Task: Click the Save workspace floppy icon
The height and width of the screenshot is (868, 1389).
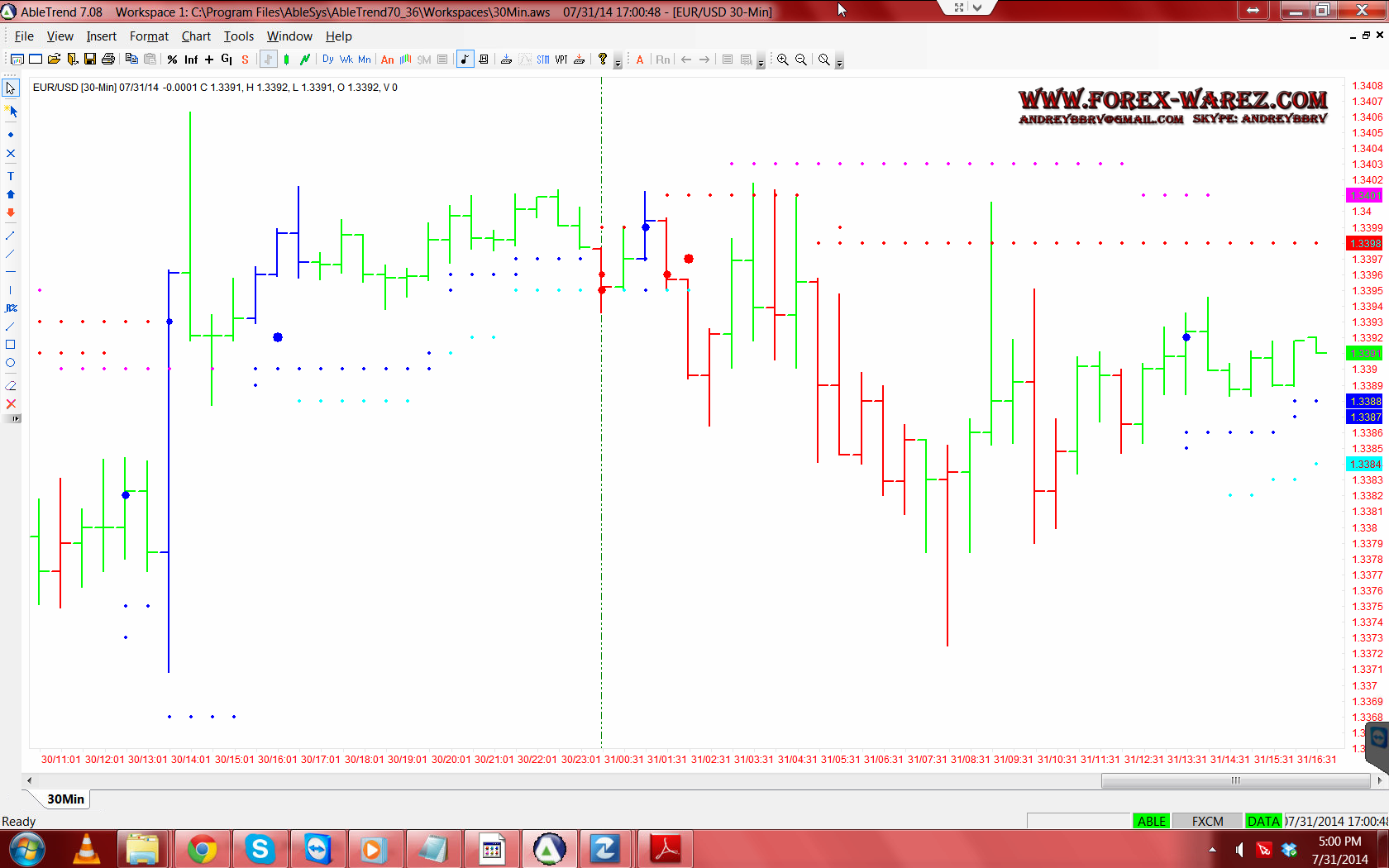Action: click(90, 60)
